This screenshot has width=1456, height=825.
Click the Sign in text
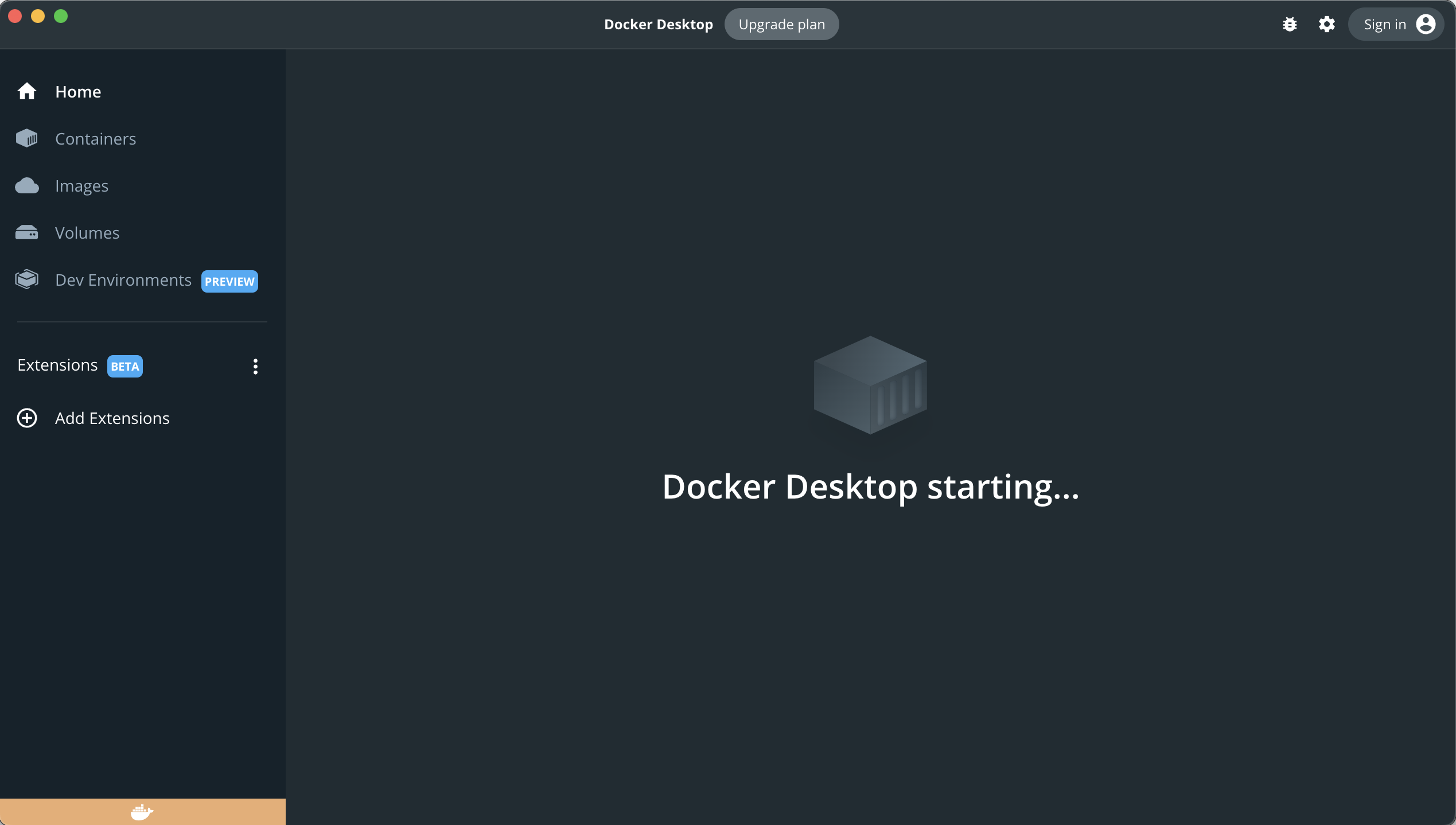1385,25
